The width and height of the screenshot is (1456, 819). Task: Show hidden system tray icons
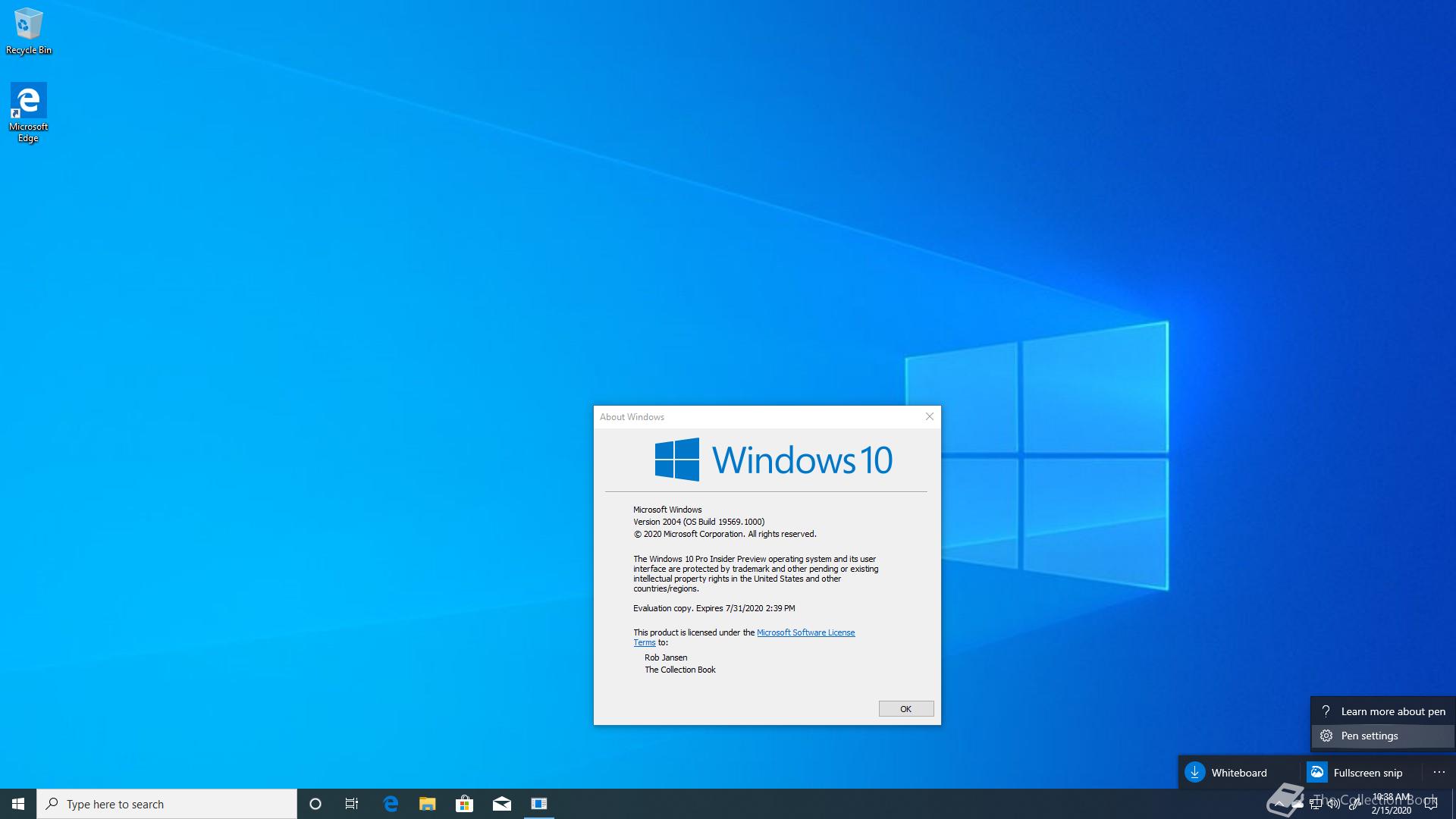click(1279, 804)
